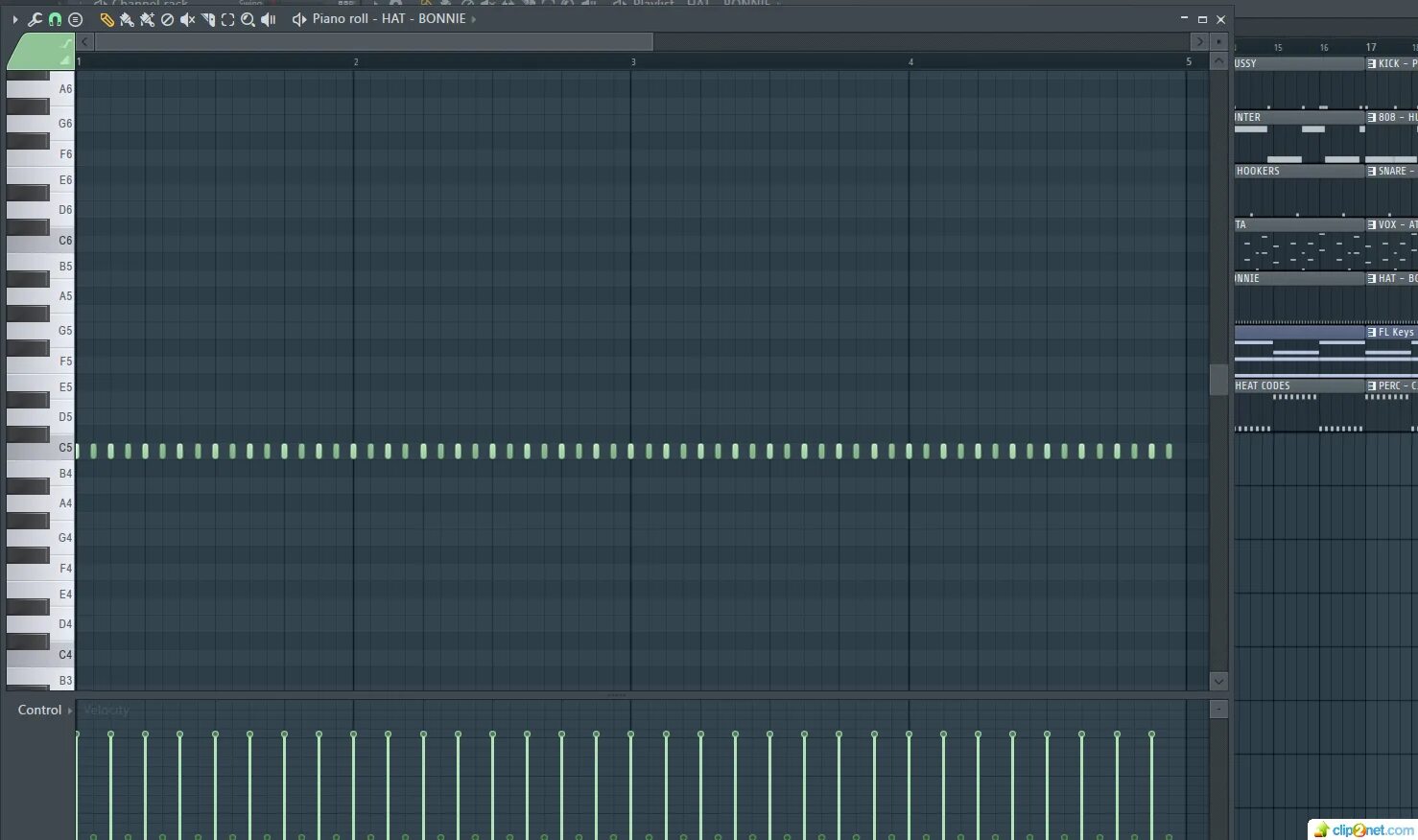Image resolution: width=1418 pixels, height=840 pixels.
Task: Click the horizontal scroll left arrow
Action: (84, 41)
